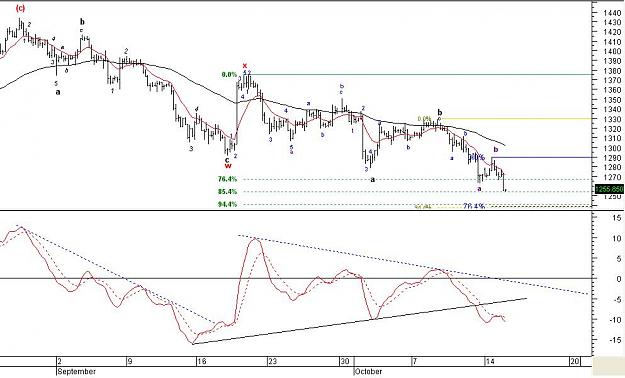Click the October month label
Viewport: 625px width, 378px height.
369,372
